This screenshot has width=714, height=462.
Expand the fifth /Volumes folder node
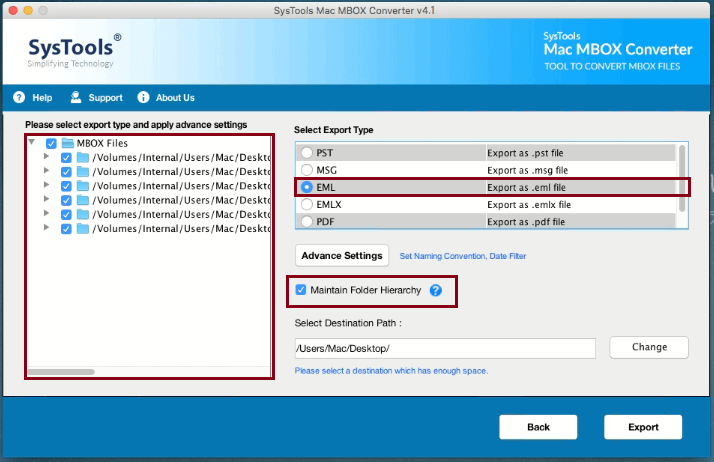pos(46,213)
